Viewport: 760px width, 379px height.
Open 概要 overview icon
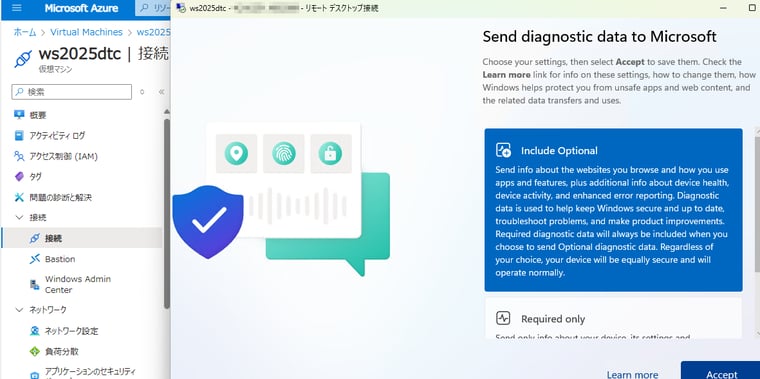[x=19, y=115]
